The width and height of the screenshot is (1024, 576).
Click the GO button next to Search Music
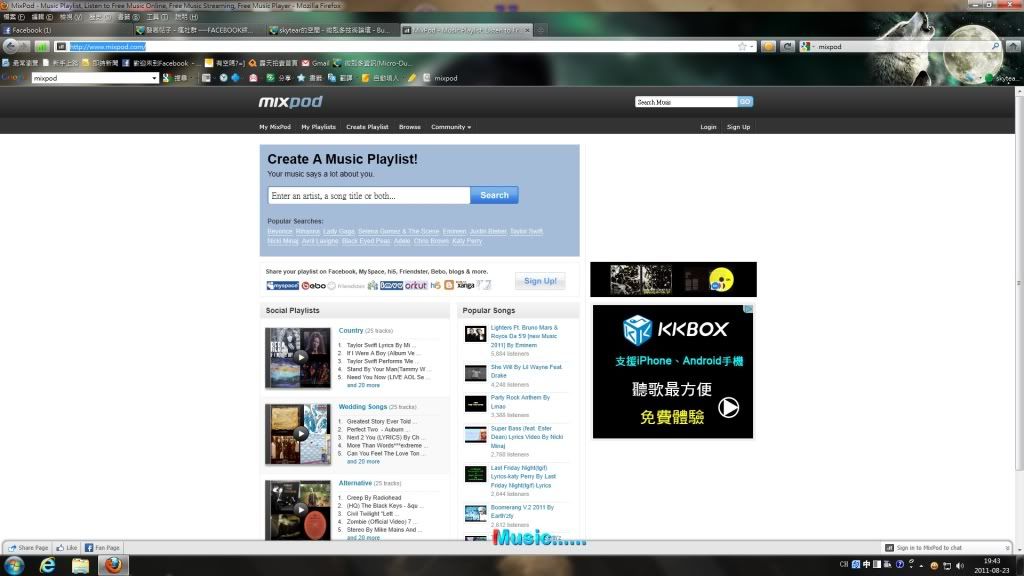[x=745, y=102]
